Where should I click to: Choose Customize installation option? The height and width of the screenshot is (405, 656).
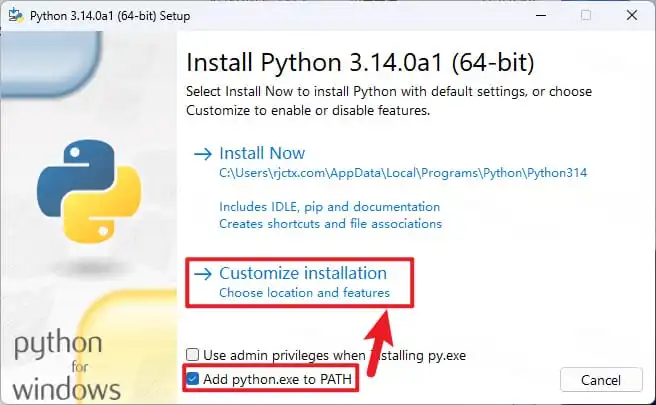point(303,273)
